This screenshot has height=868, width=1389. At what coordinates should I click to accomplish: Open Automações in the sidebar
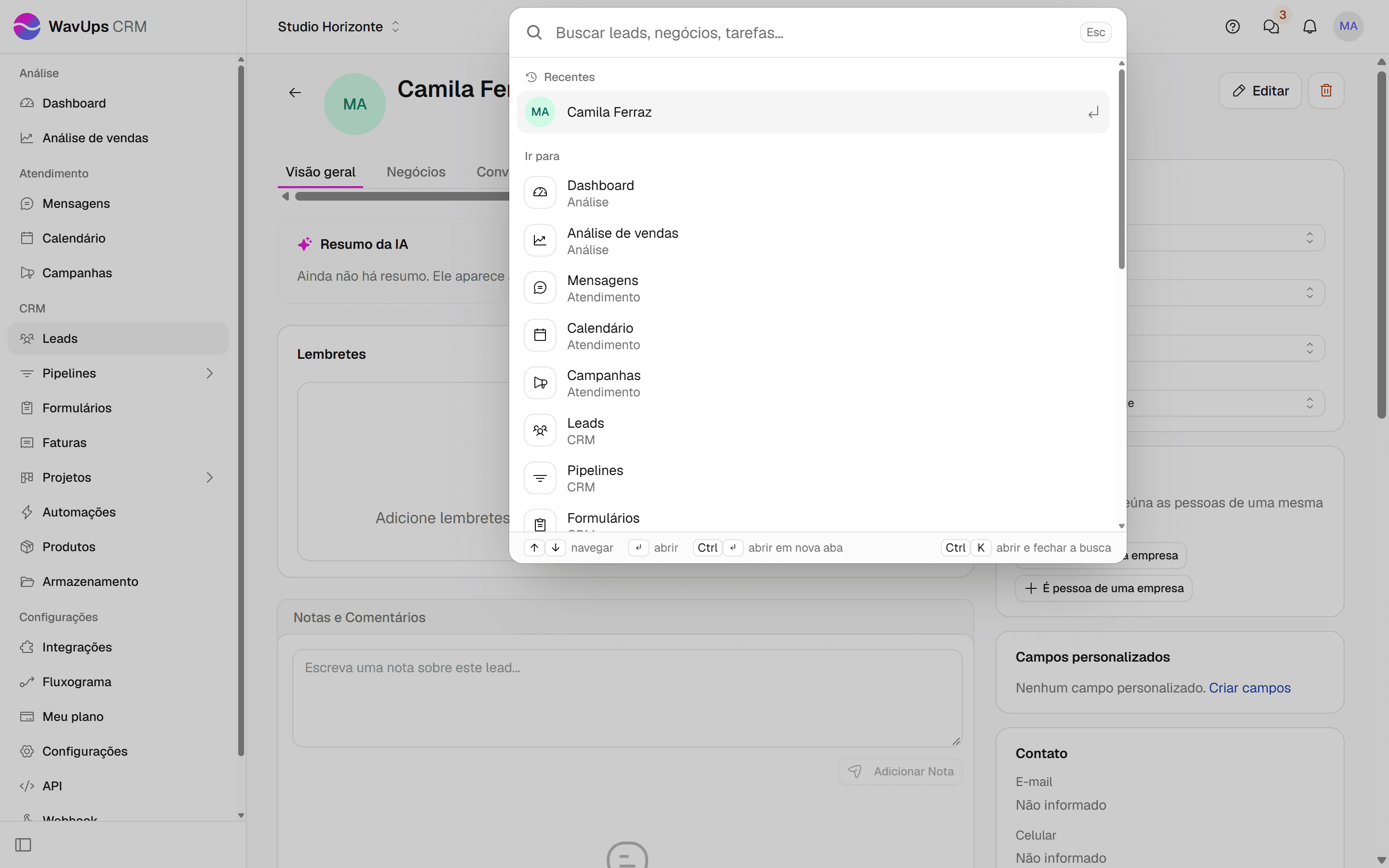click(118, 512)
